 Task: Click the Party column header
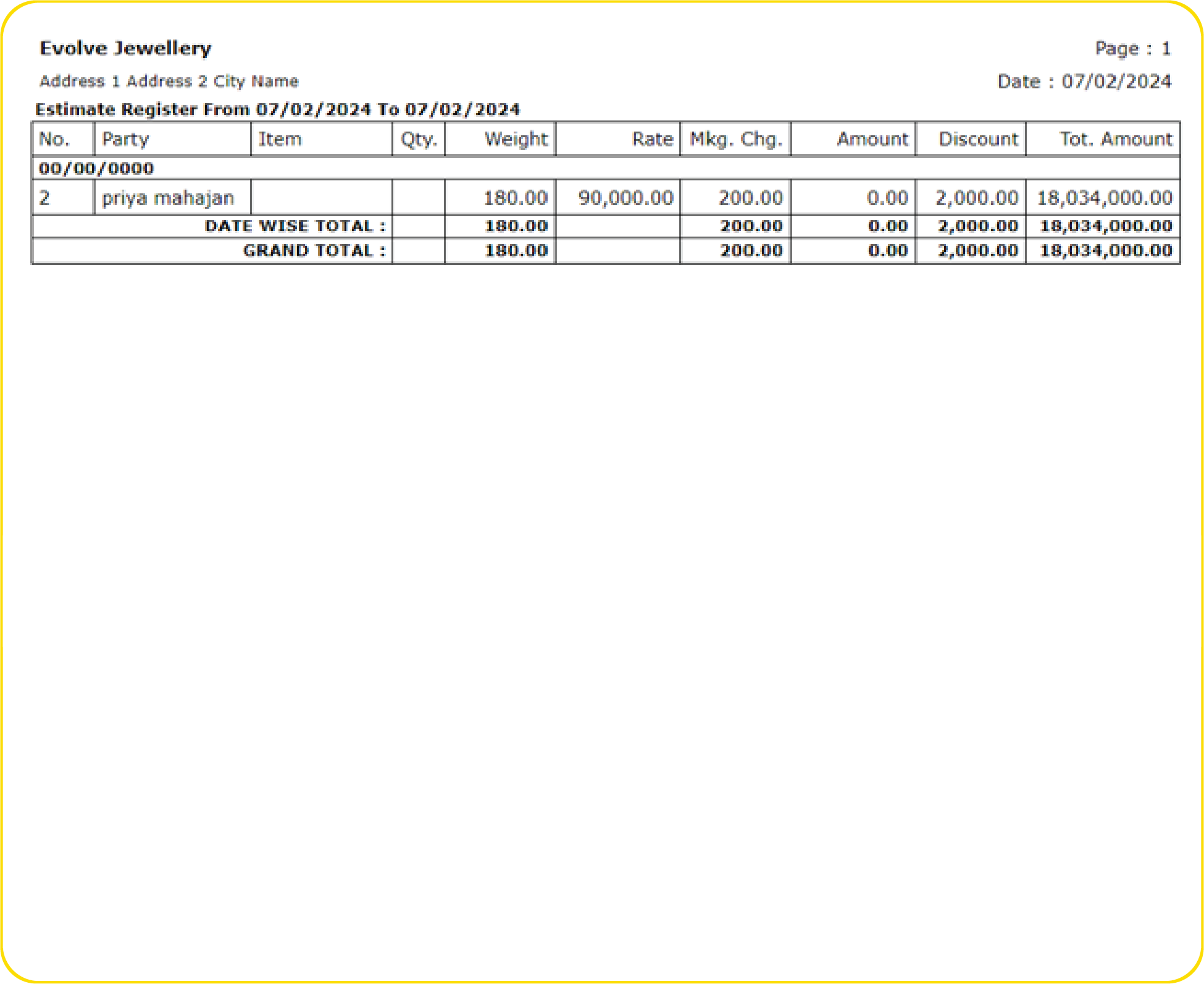pyautogui.click(x=125, y=139)
